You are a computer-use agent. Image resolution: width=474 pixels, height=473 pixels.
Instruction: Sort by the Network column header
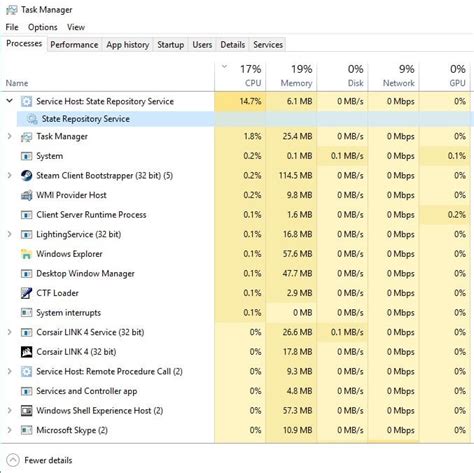click(394, 77)
